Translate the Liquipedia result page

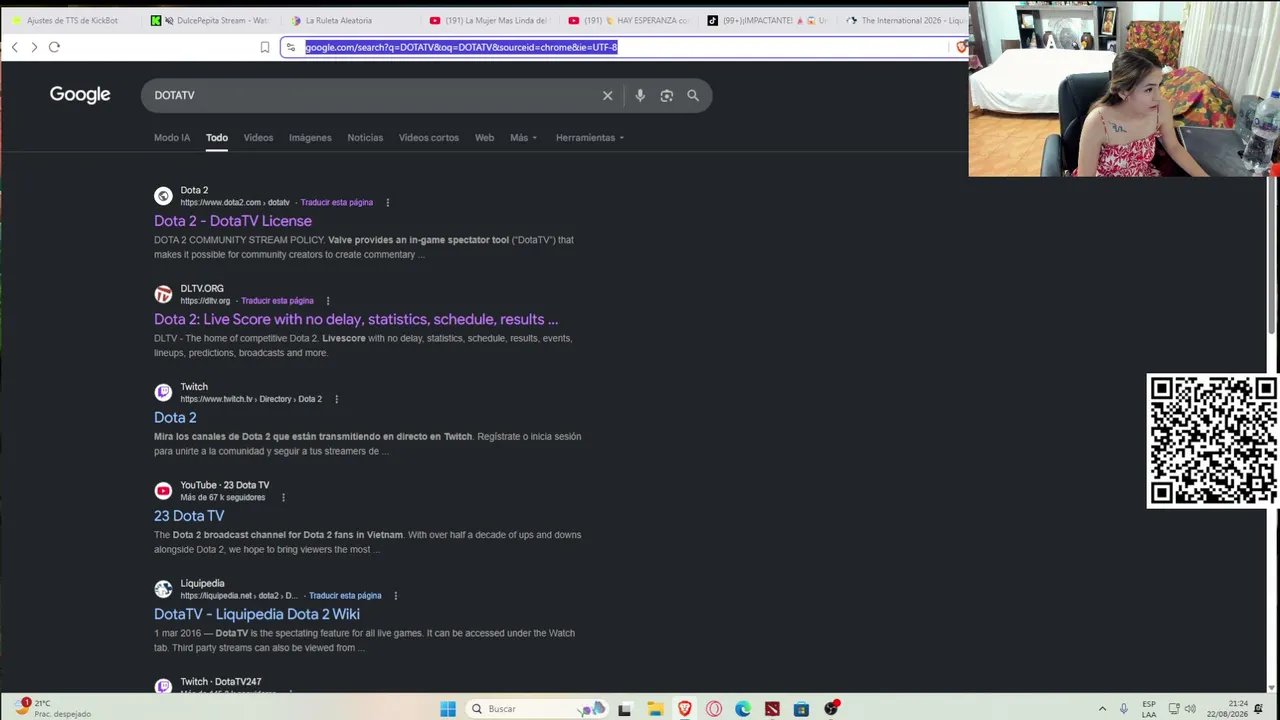tap(345, 596)
